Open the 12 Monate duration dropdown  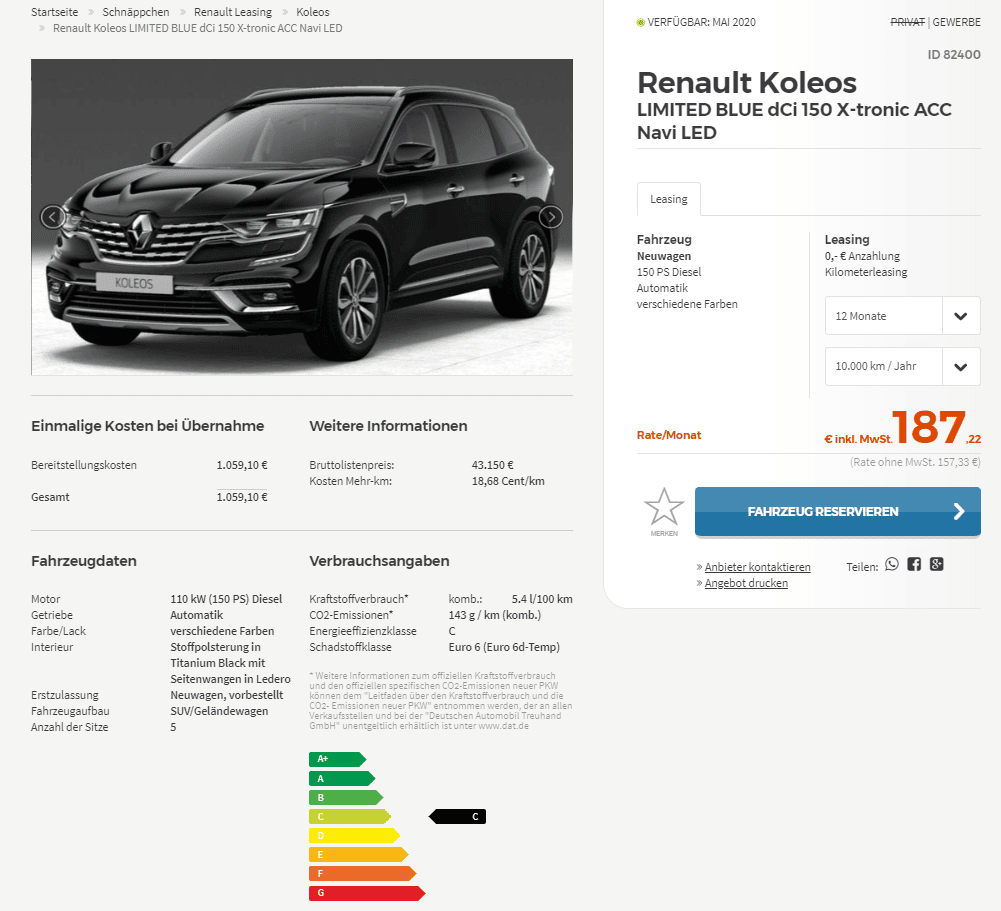click(903, 315)
